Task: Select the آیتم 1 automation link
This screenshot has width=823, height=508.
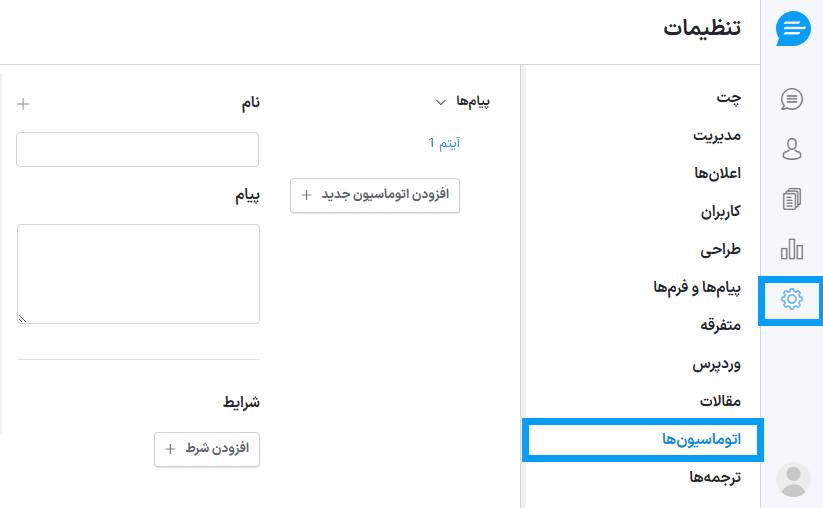Action: (444, 143)
